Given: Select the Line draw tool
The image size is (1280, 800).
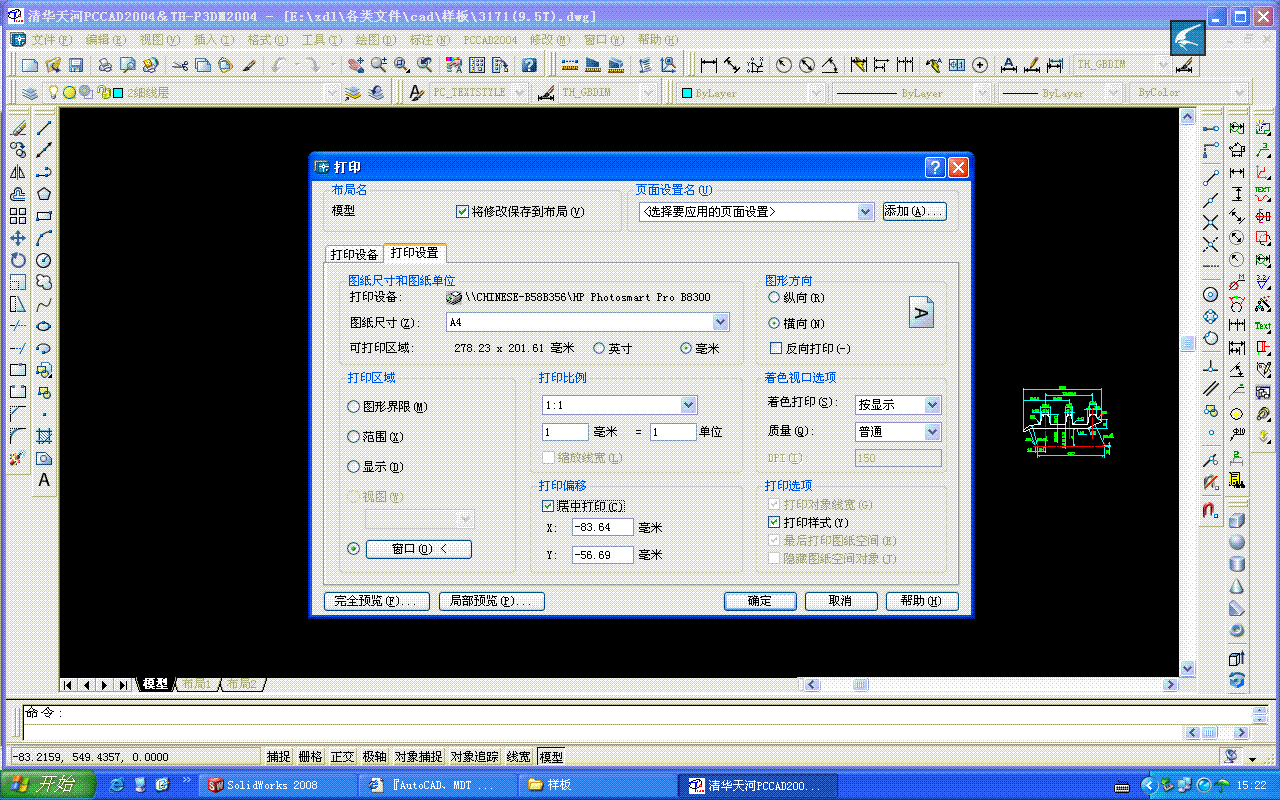Looking at the screenshot, I should [x=44, y=128].
